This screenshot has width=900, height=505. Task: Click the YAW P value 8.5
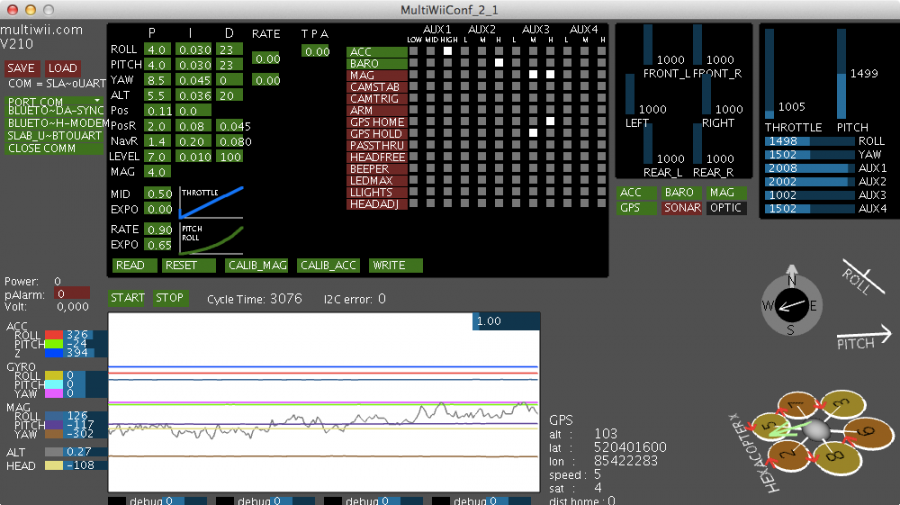point(157,80)
